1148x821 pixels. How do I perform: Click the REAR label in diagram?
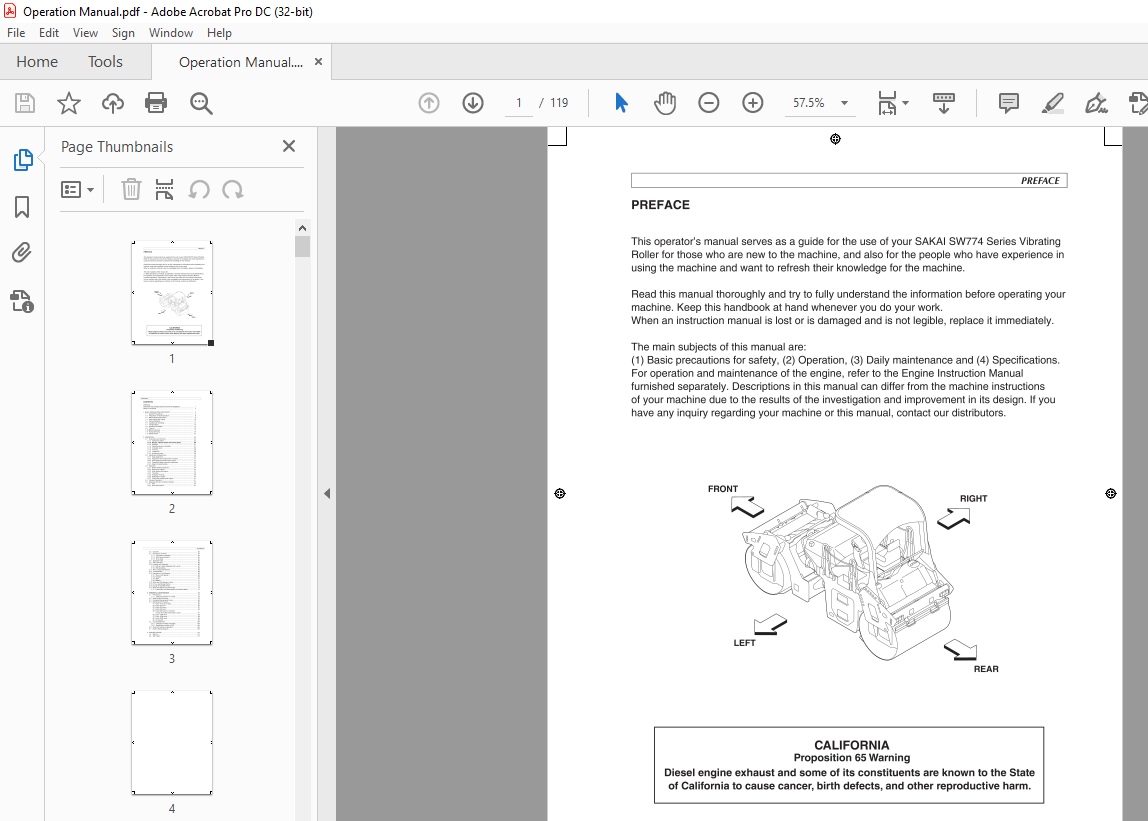pyautogui.click(x=985, y=669)
